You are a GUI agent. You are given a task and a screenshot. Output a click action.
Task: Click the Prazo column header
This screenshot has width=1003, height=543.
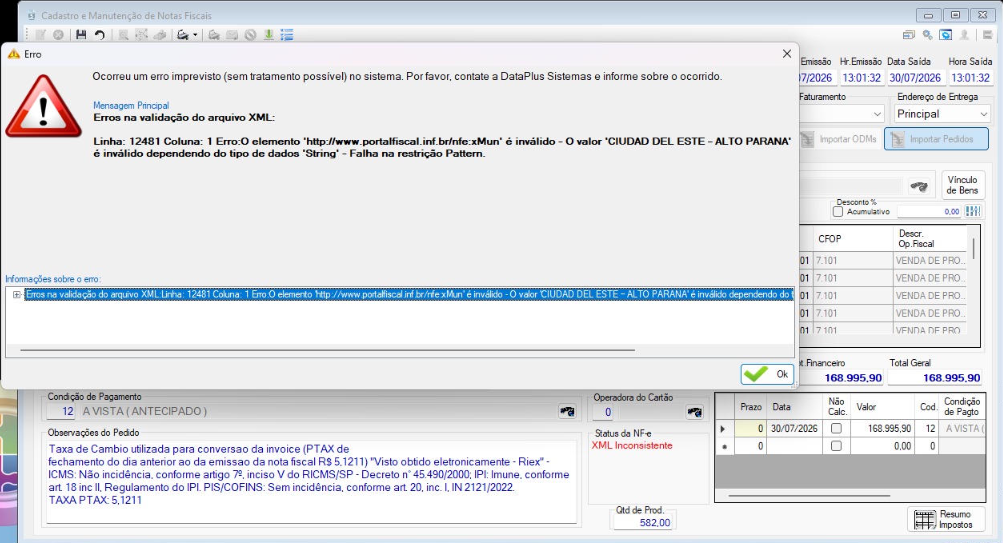pos(750,407)
